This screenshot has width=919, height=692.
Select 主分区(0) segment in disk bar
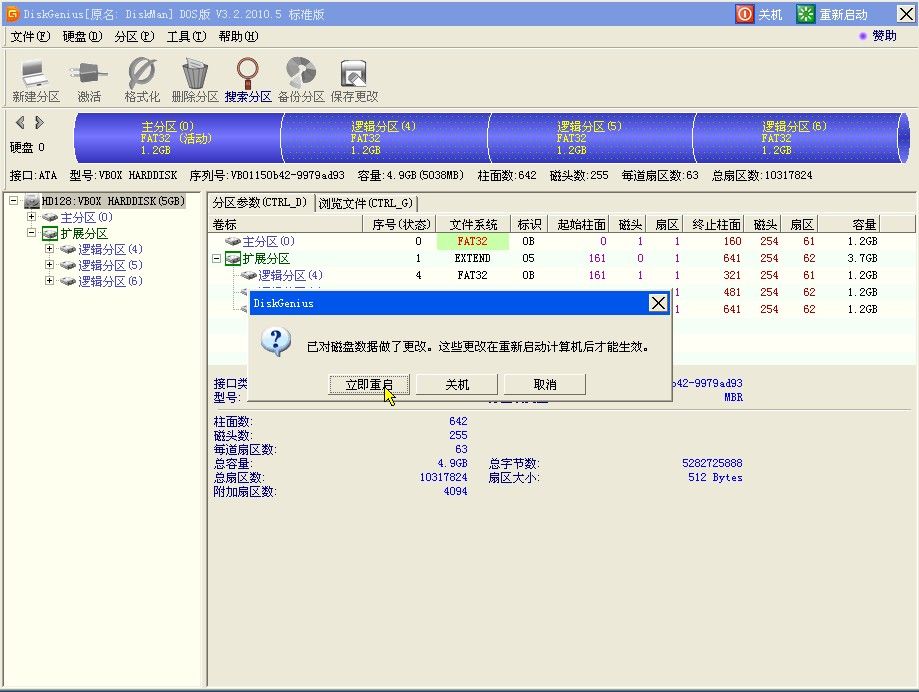click(178, 138)
